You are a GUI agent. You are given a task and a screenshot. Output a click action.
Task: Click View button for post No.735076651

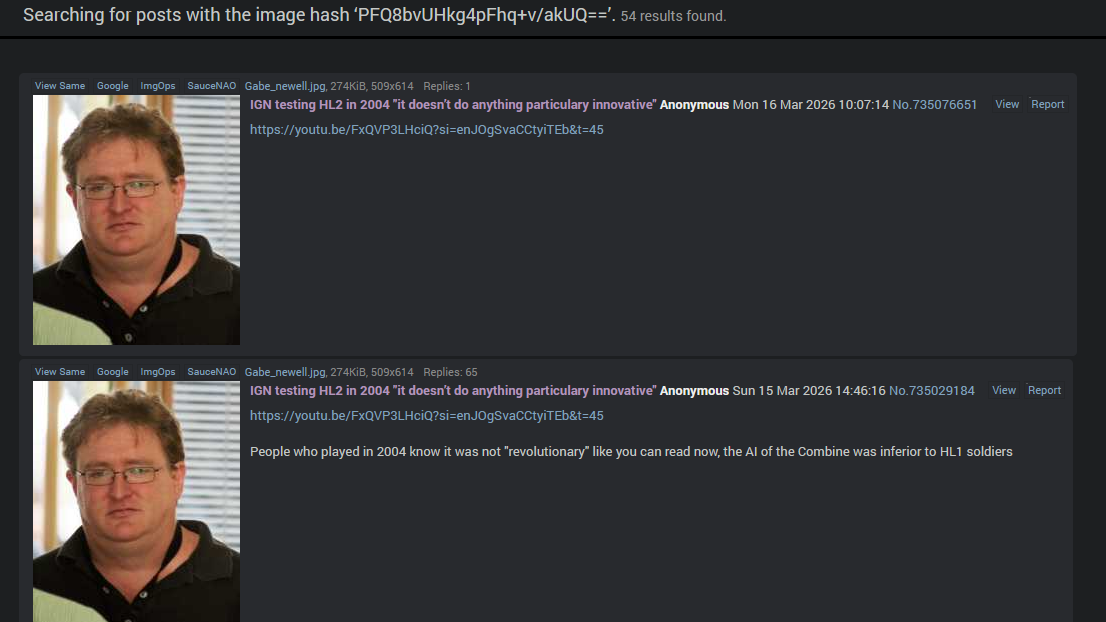1007,104
